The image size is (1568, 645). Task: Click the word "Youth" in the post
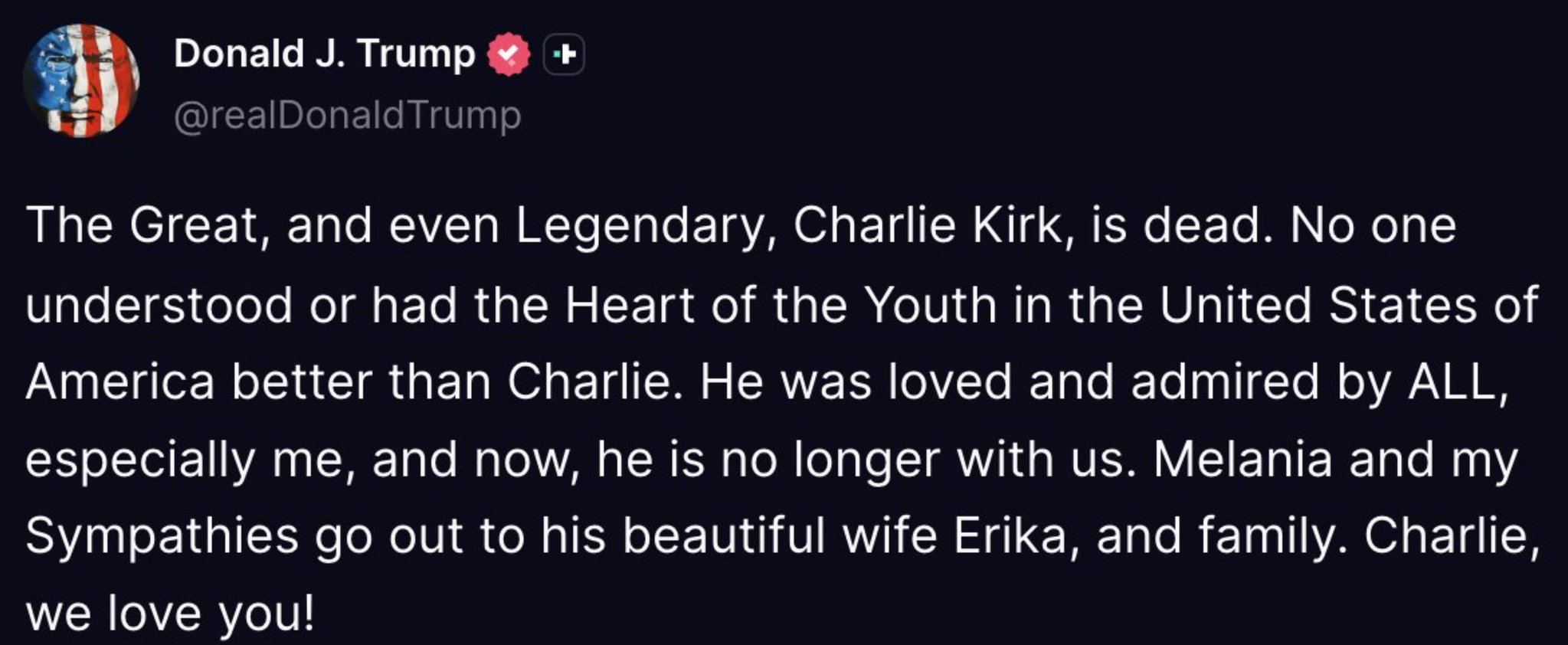coord(931,304)
